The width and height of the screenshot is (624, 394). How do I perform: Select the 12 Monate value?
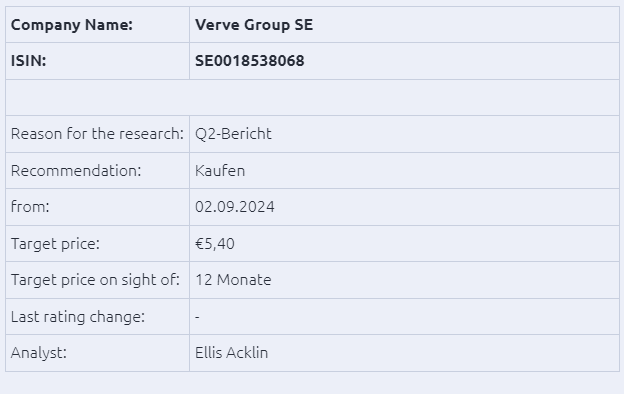(233, 280)
